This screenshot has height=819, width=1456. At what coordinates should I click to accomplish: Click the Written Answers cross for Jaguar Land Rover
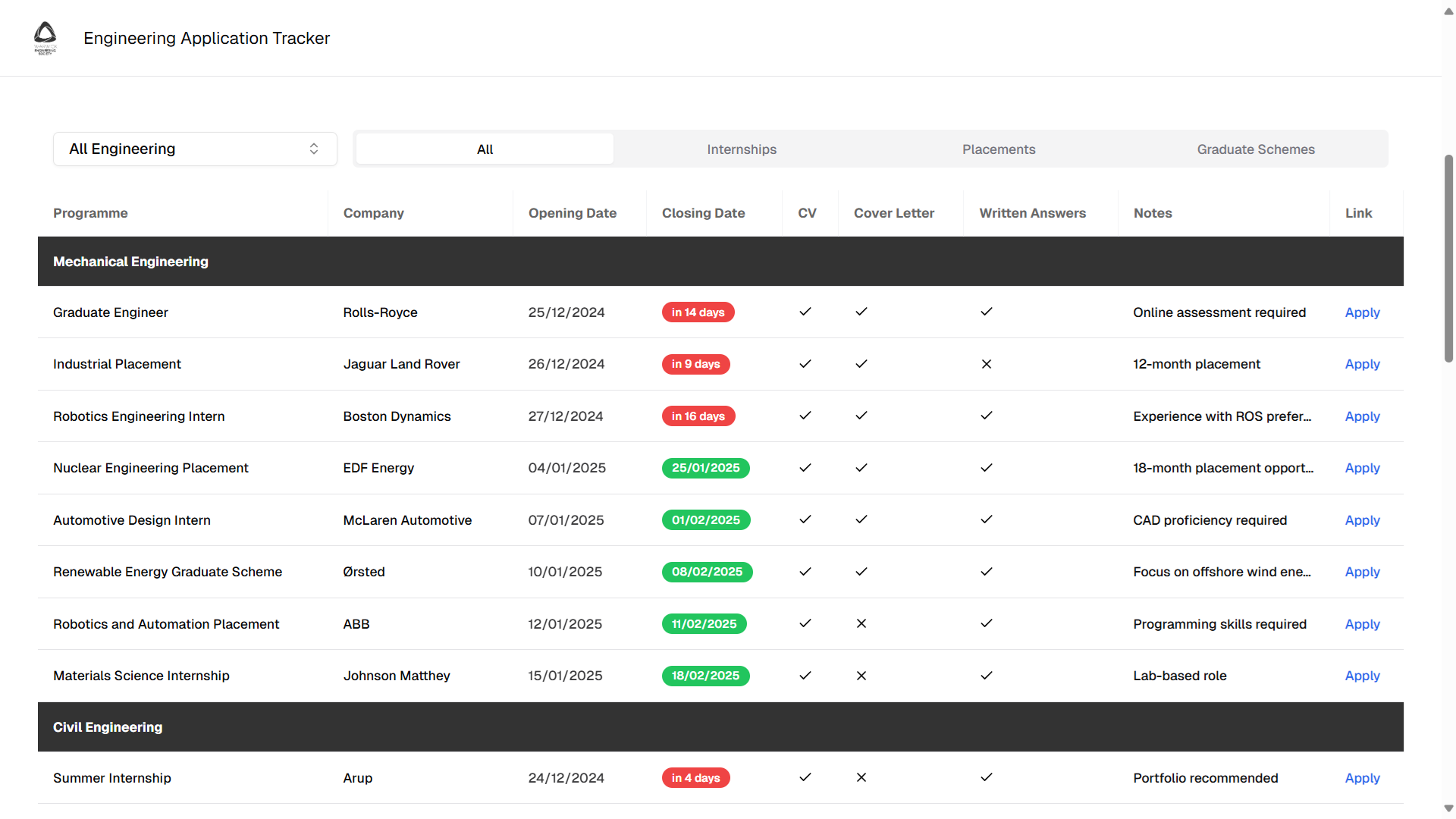click(987, 364)
